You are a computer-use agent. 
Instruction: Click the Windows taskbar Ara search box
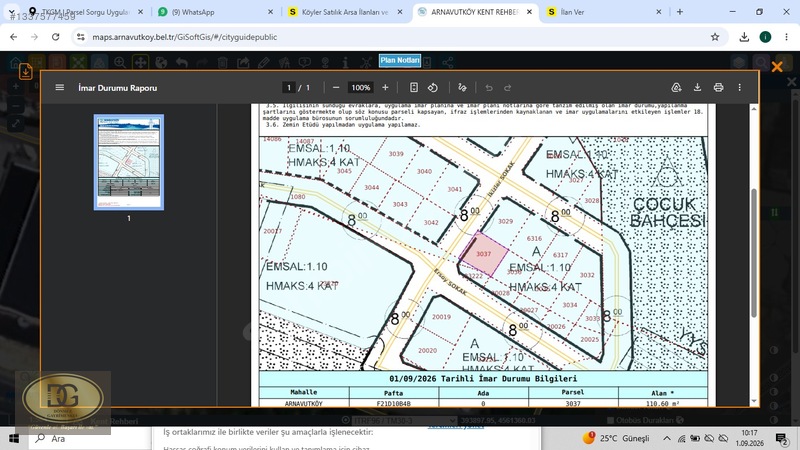click(90, 438)
